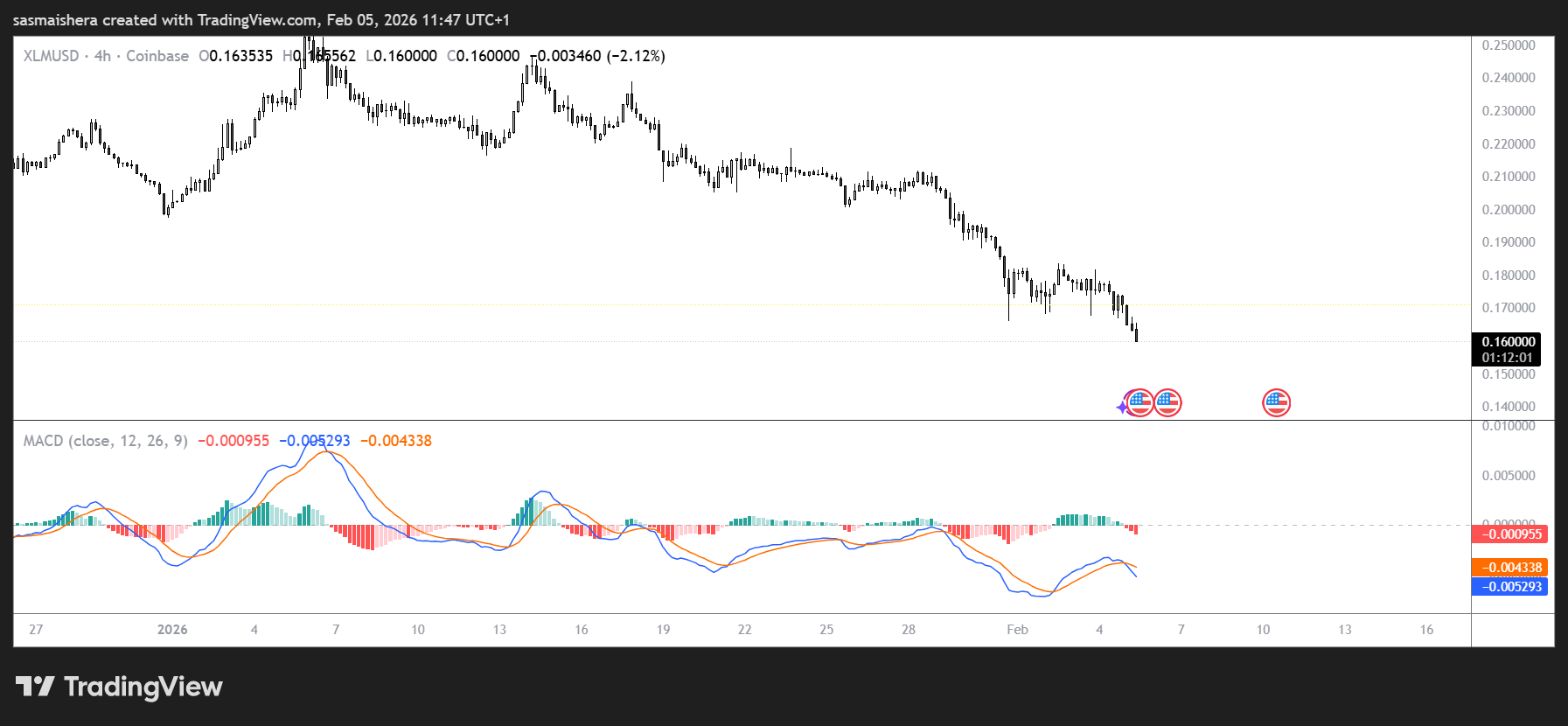
Task: Click the 22 date label on time axis
Action: click(x=744, y=630)
